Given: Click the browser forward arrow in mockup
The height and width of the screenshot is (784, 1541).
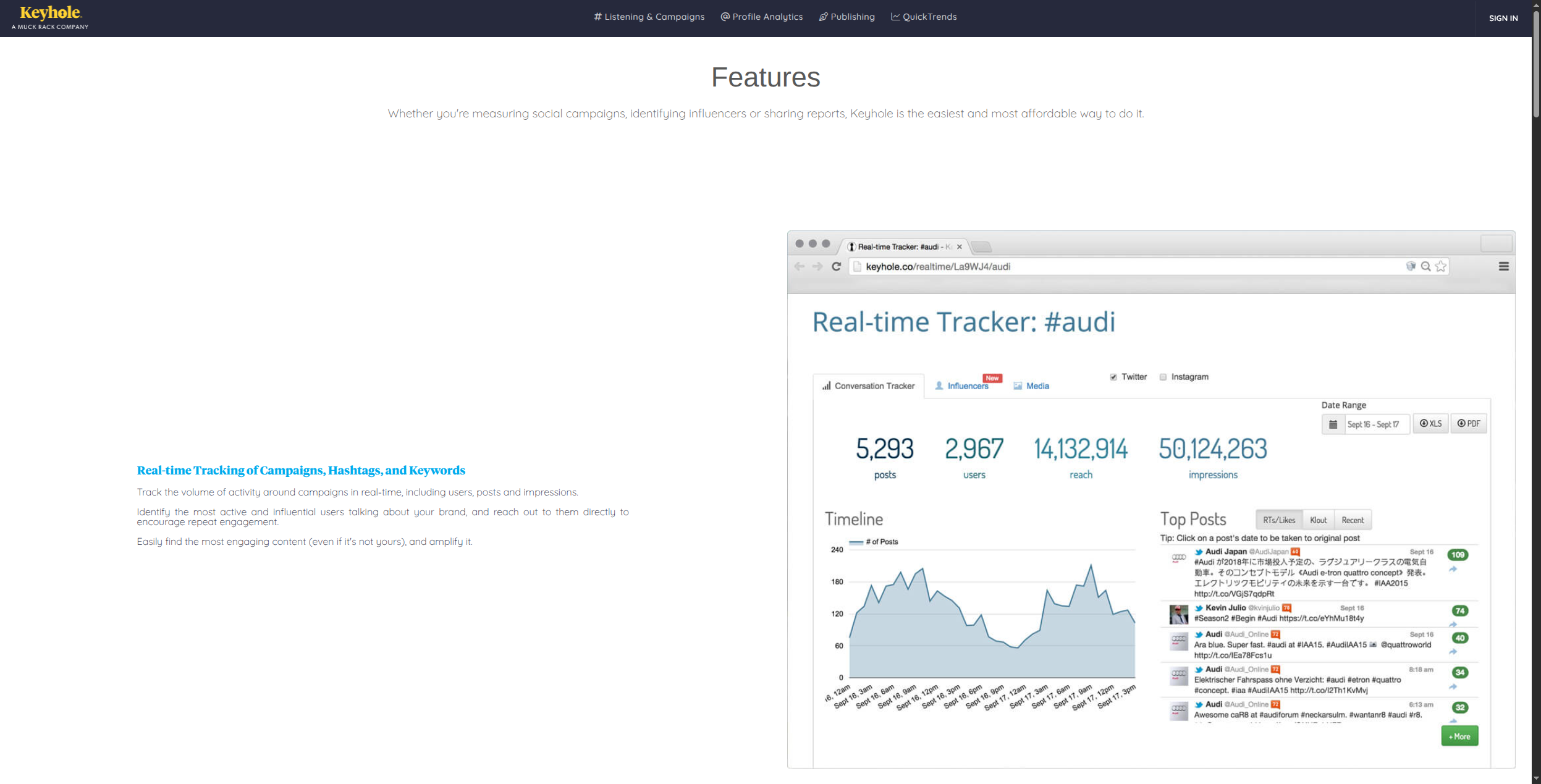Looking at the screenshot, I should 817,266.
